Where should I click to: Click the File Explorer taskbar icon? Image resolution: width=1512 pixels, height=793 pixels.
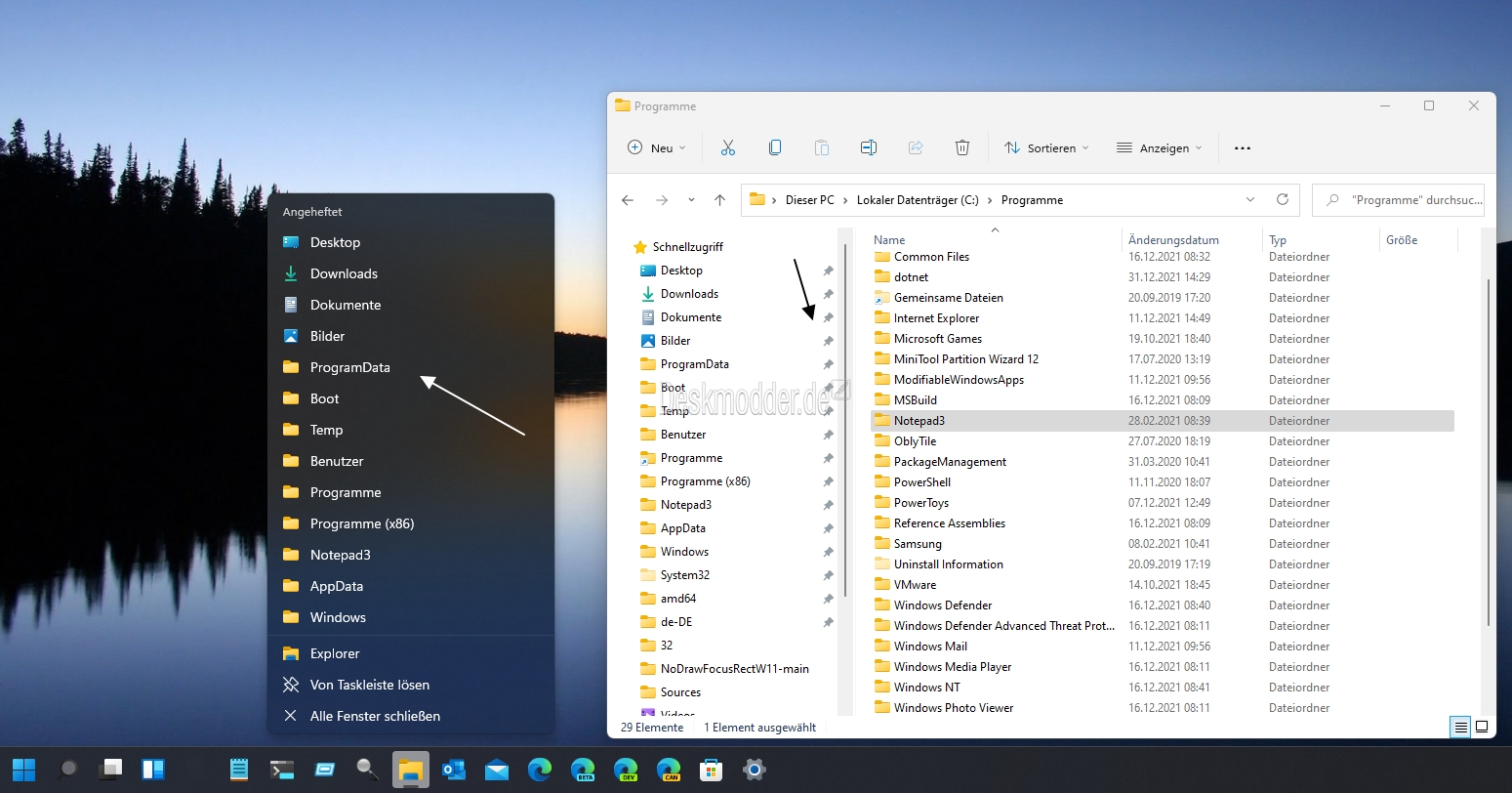pyautogui.click(x=411, y=770)
